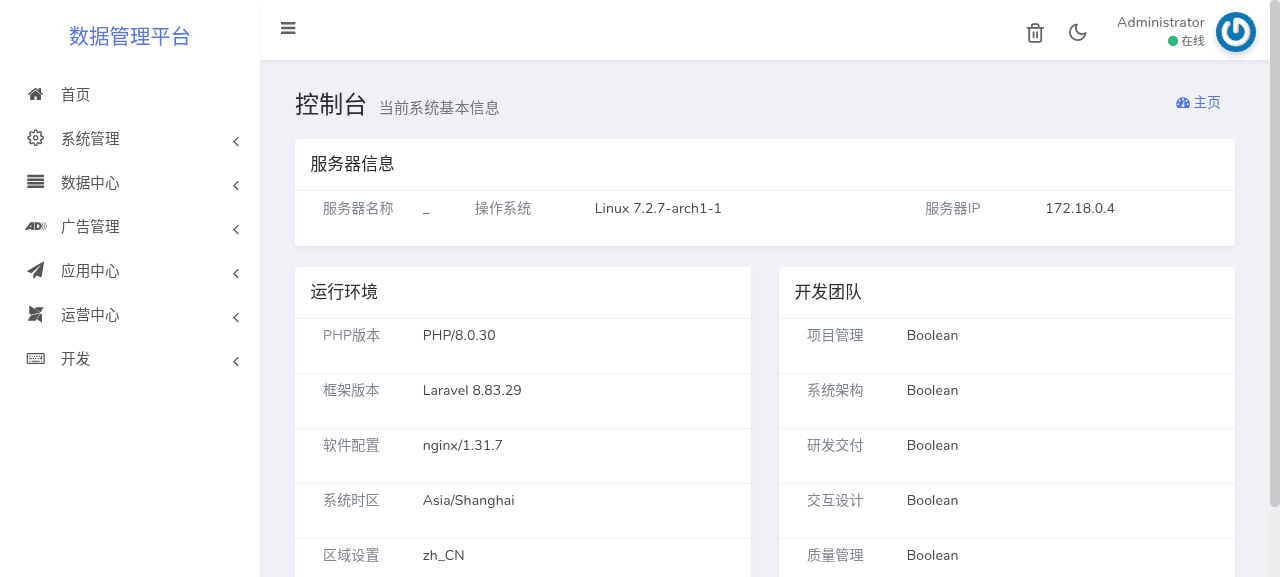1280x577 pixels.
Task: Click the 项目管理 row label
Action: click(x=835, y=336)
